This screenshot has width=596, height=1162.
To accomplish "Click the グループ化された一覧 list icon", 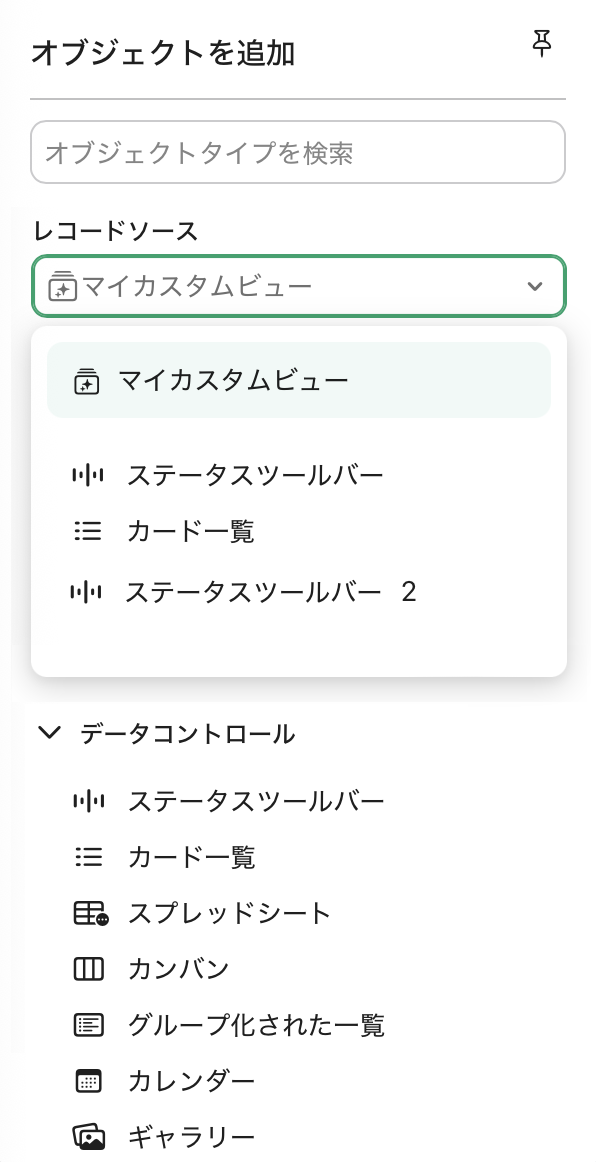I will tap(90, 1025).
